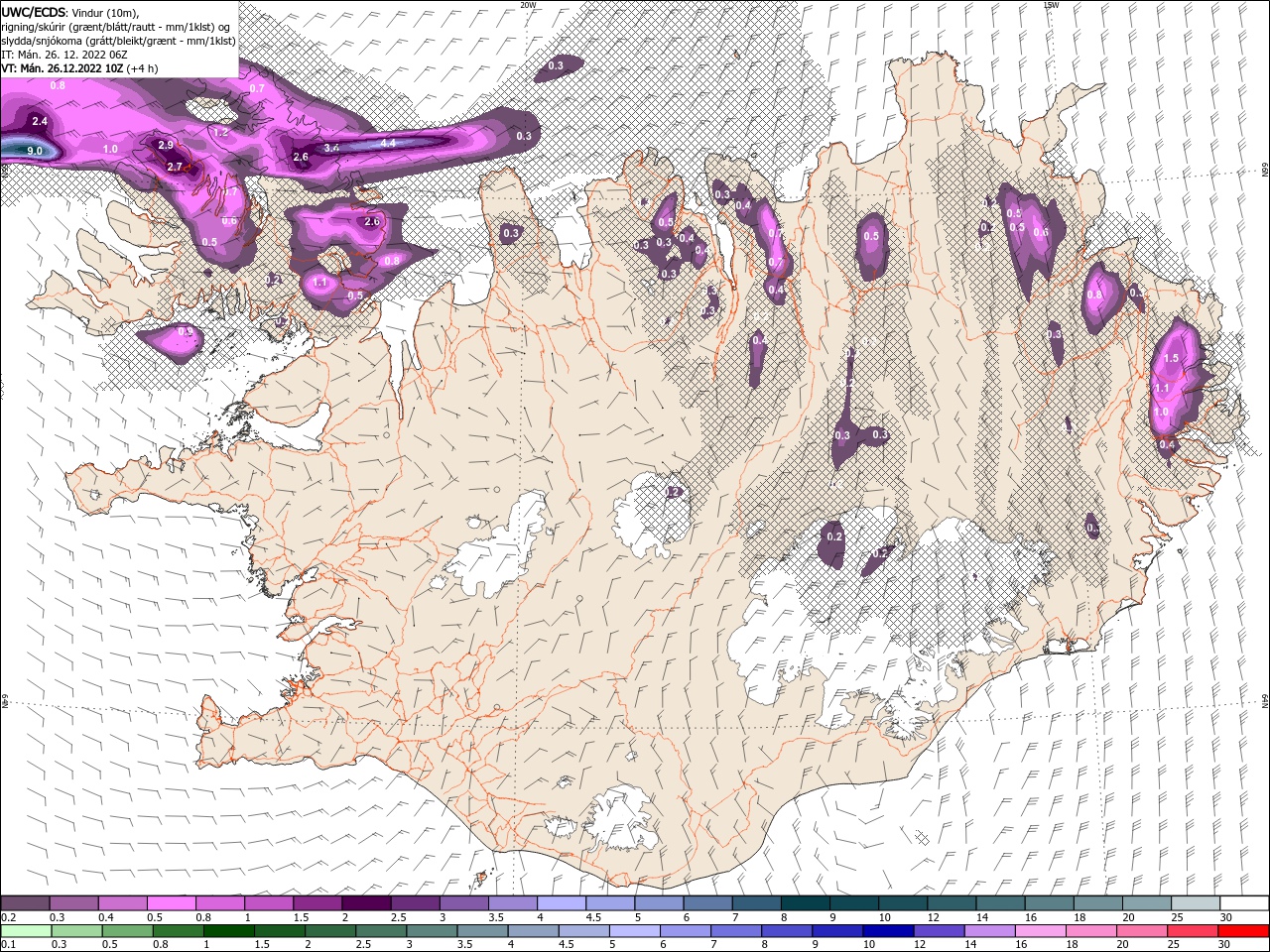Click the 4.4 precipitation value on map
The height and width of the screenshot is (952, 1270).
[389, 144]
